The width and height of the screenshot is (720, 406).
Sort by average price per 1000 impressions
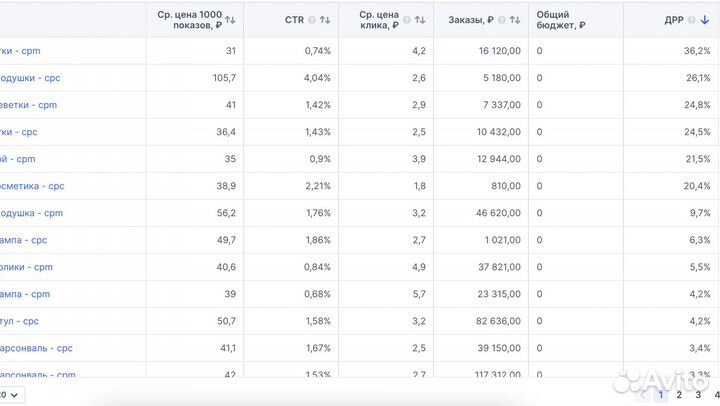pyautogui.click(x=231, y=20)
